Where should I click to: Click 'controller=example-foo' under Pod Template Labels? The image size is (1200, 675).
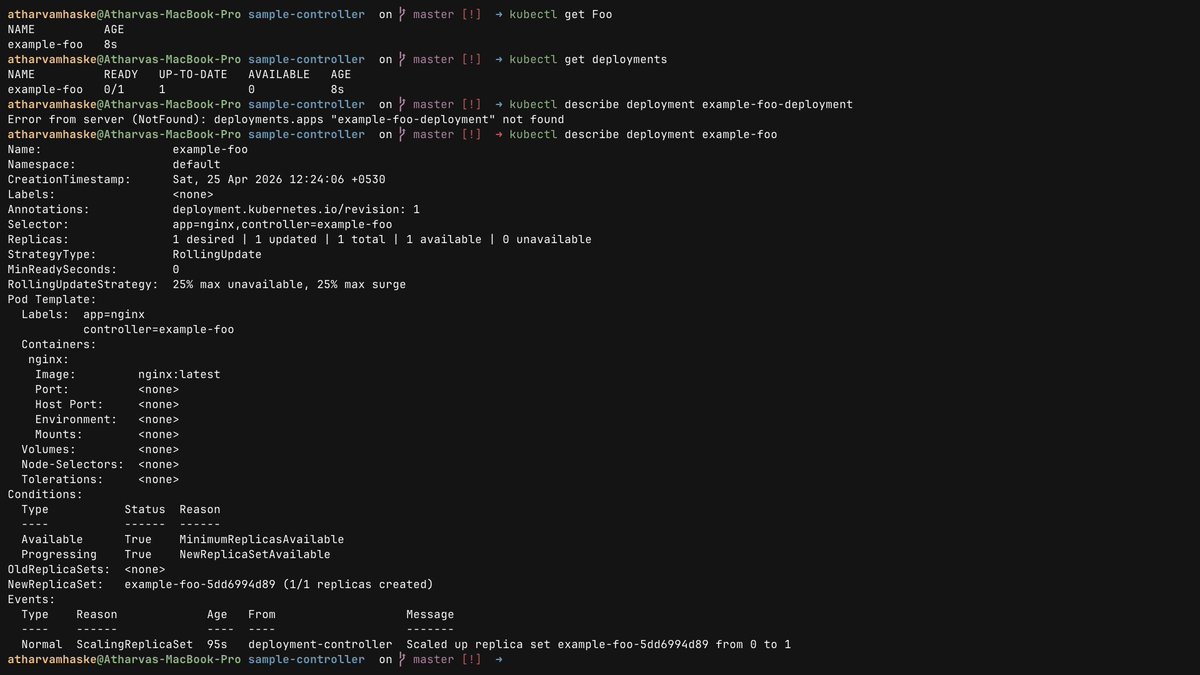click(x=159, y=330)
